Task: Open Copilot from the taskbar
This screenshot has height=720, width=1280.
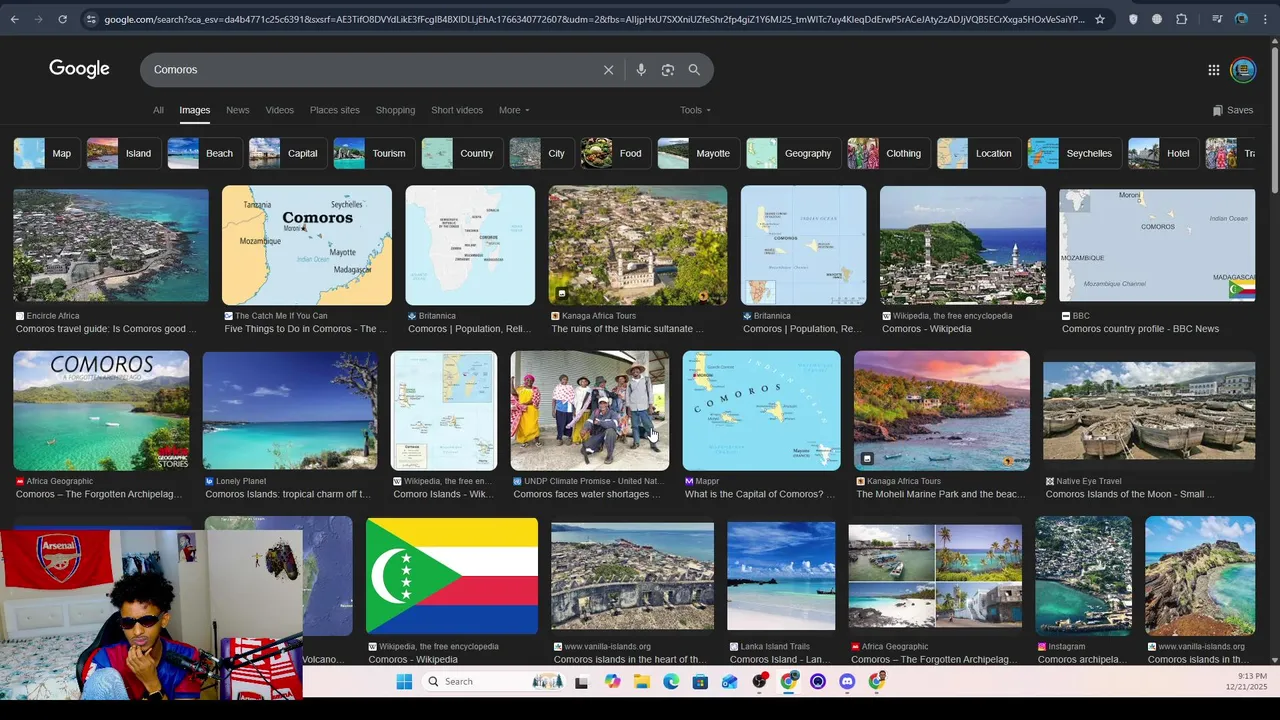Action: 612,682
